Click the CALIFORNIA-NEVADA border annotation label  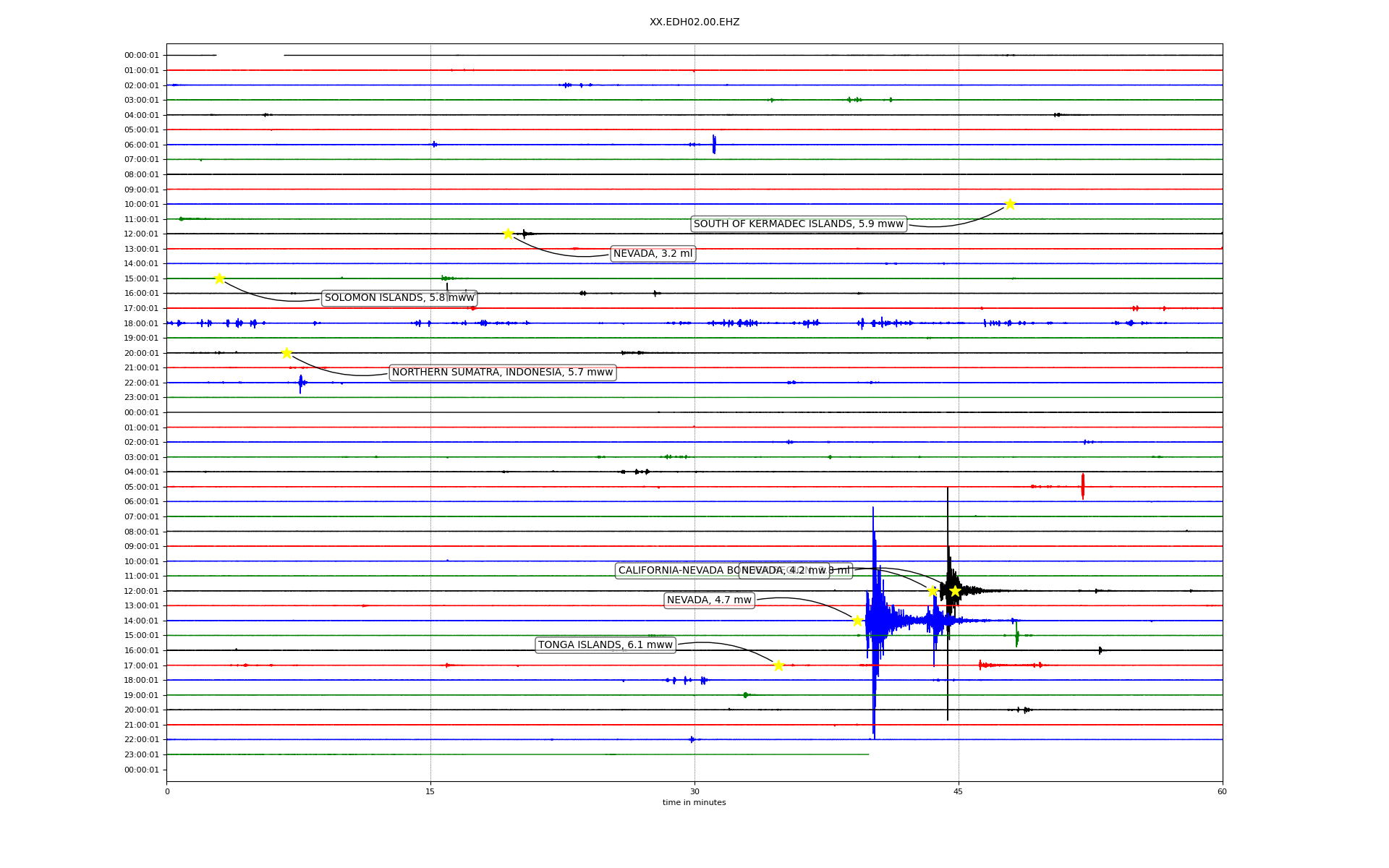676,571
